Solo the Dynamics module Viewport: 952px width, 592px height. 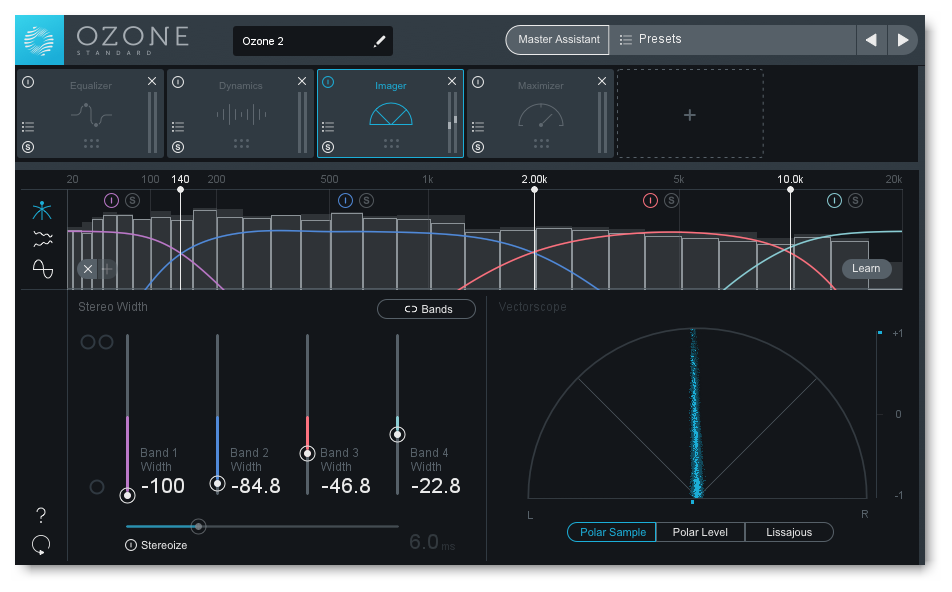(x=178, y=147)
